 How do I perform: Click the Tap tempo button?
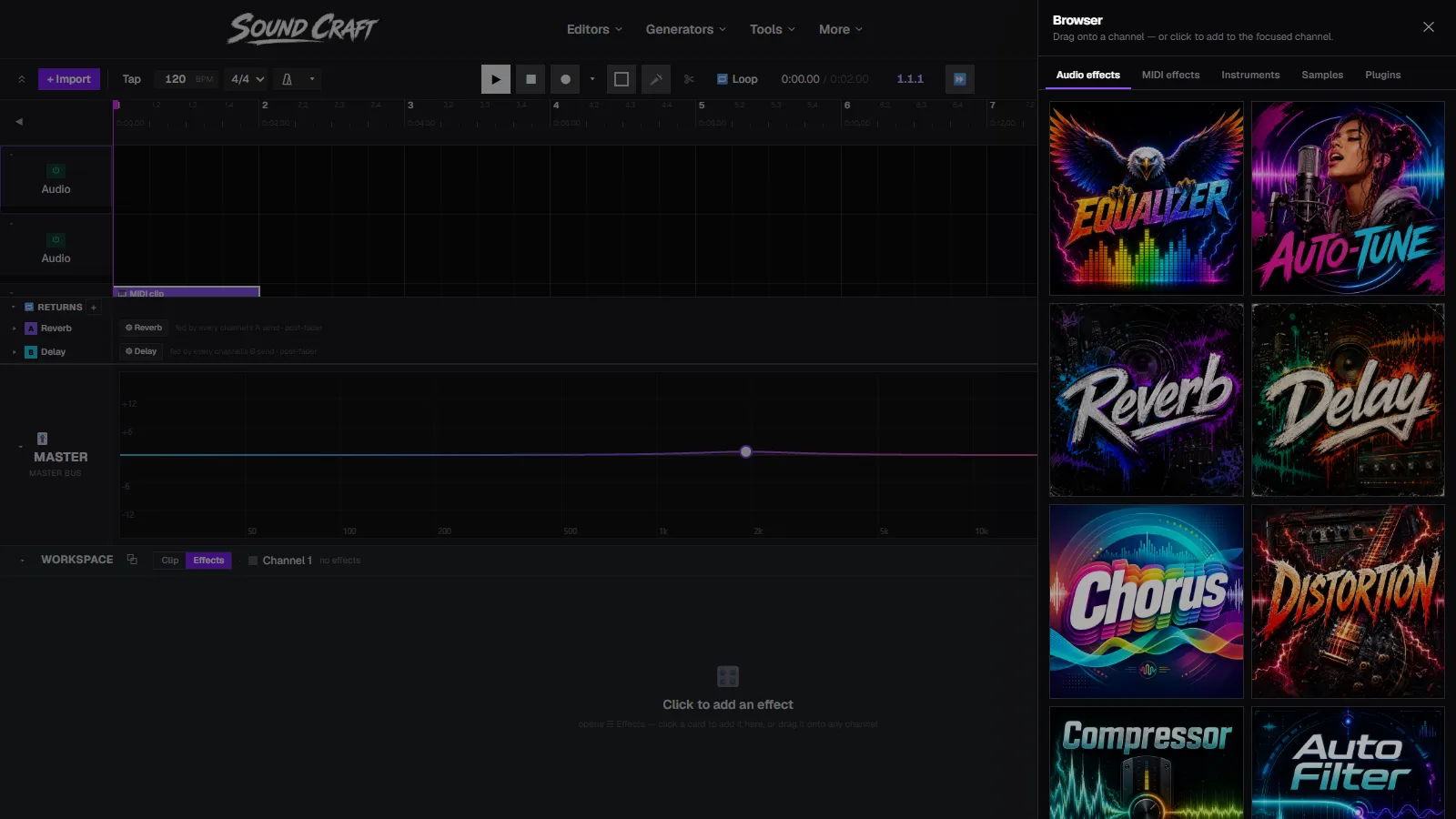tap(132, 79)
